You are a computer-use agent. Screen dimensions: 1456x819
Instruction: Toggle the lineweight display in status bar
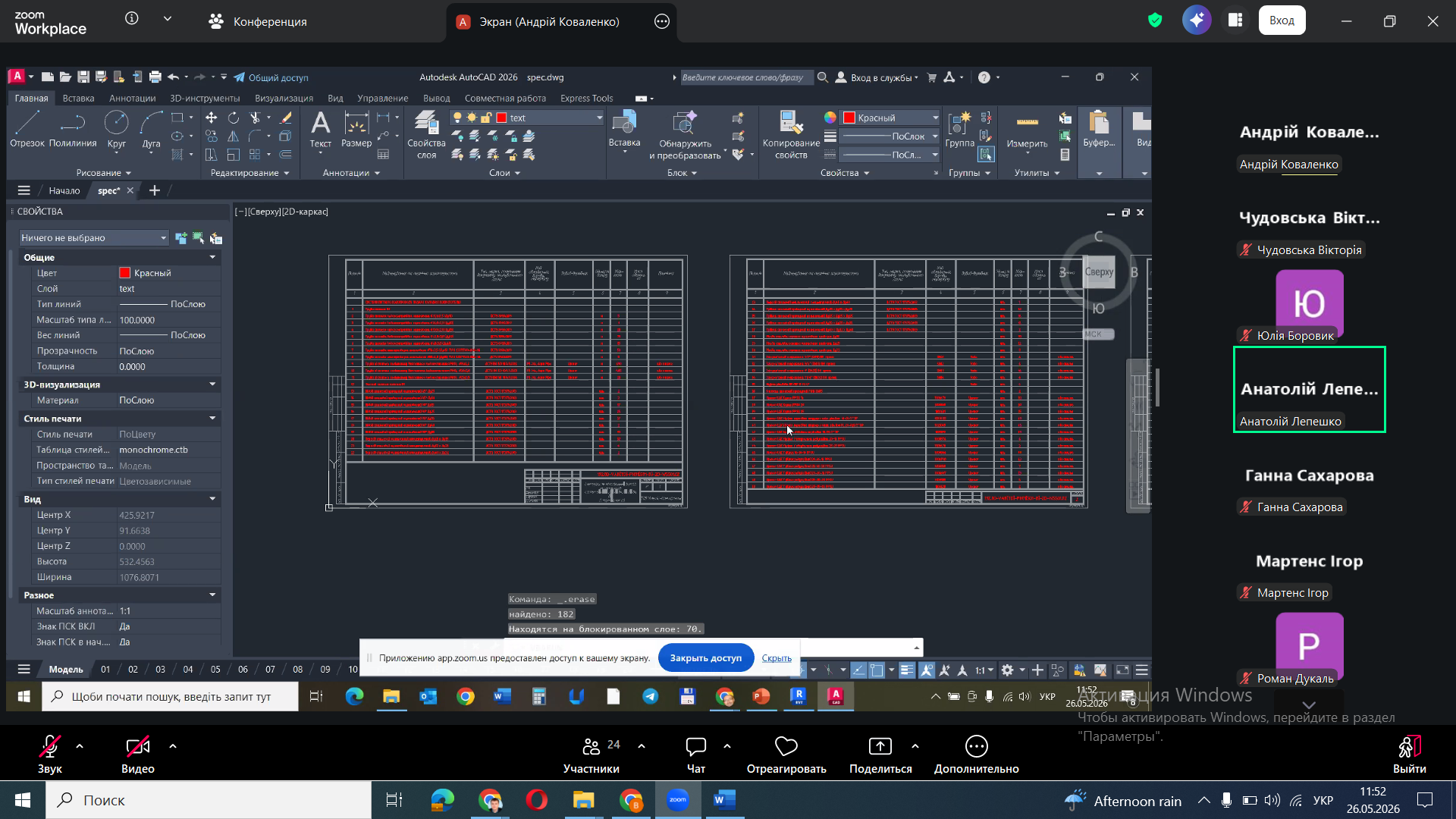(x=907, y=670)
